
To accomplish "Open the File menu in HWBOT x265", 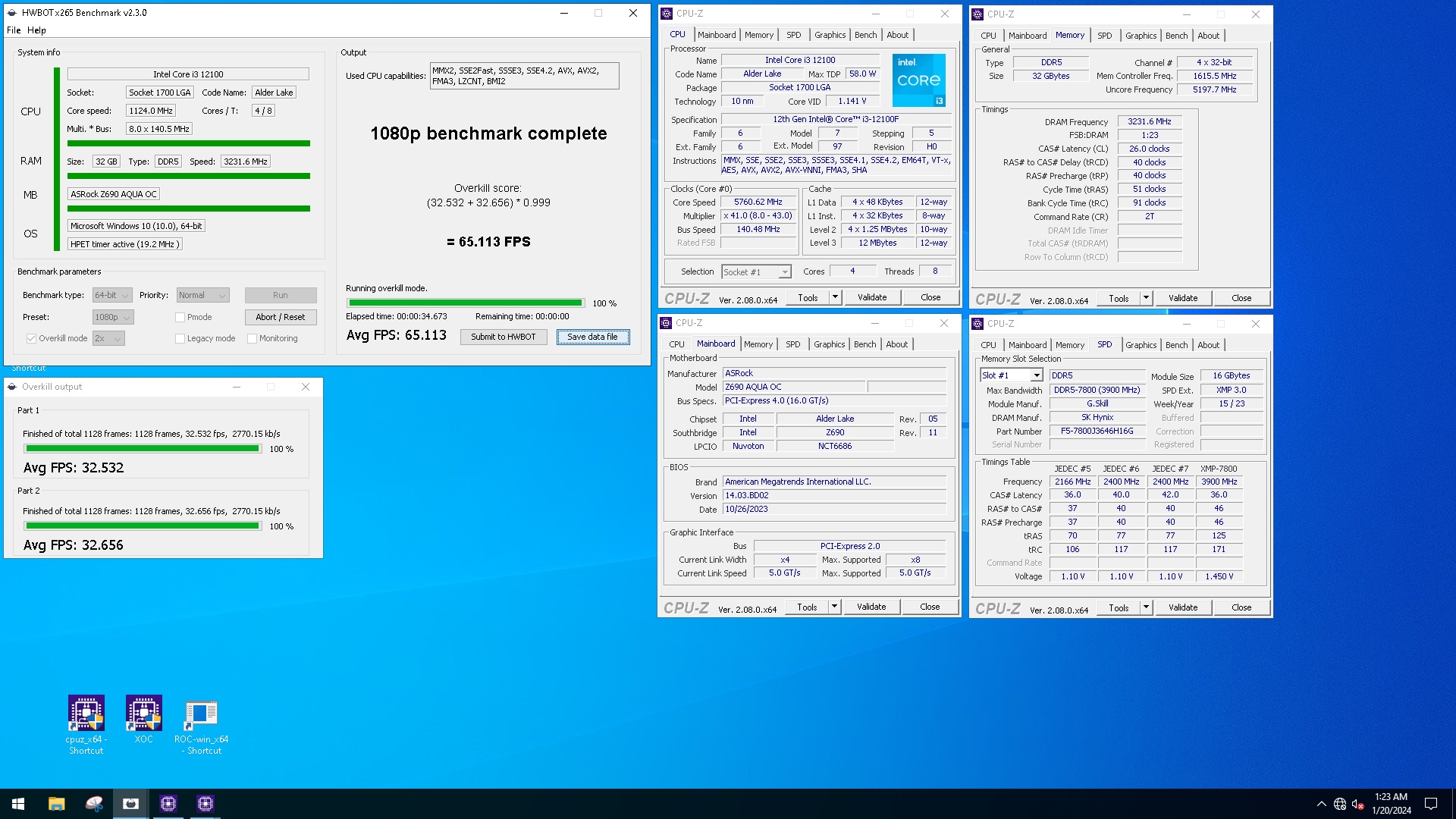I will click(x=14, y=30).
